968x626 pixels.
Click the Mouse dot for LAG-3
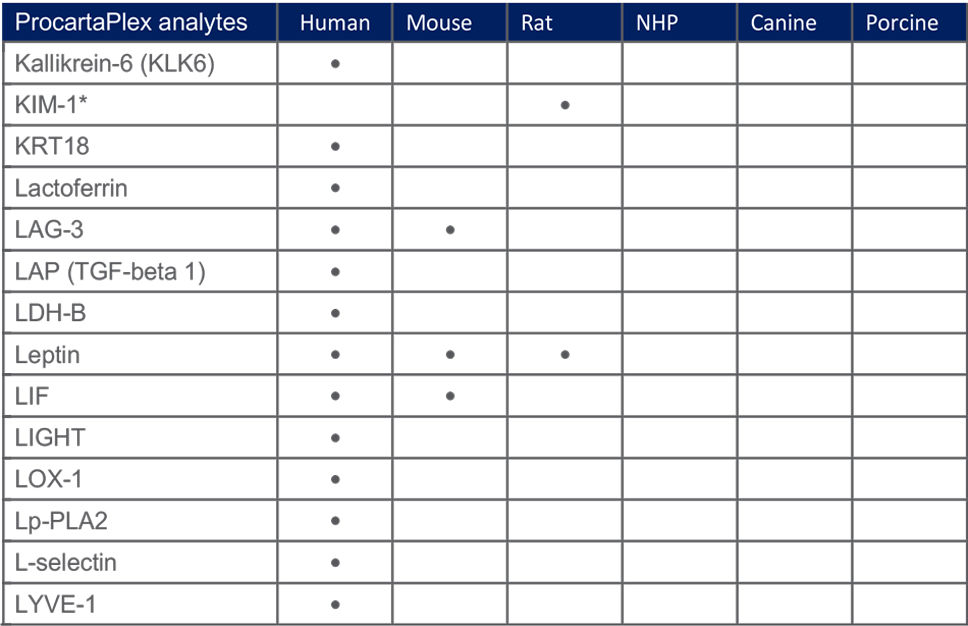(450, 230)
